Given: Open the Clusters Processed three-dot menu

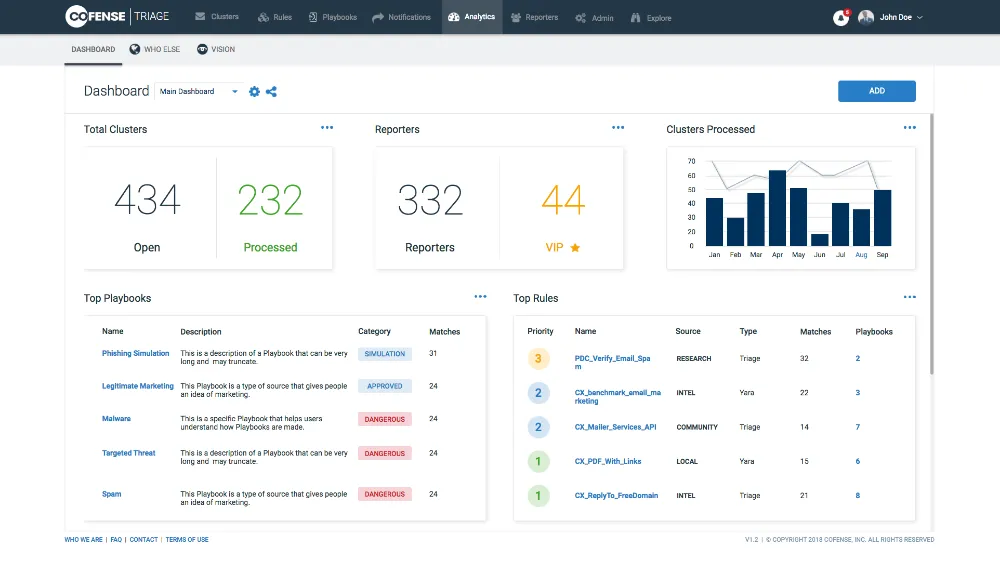Looking at the screenshot, I should 909,128.
